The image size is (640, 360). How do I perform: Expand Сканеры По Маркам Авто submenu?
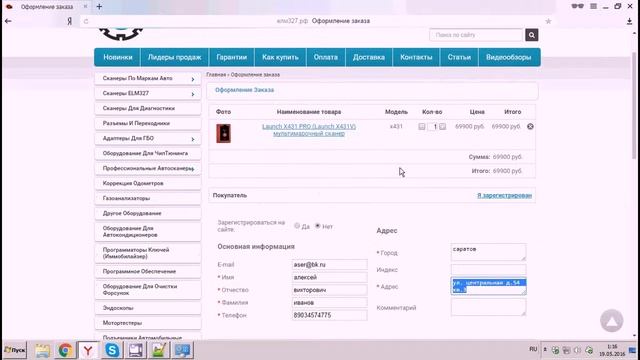[x=193, y=79]
